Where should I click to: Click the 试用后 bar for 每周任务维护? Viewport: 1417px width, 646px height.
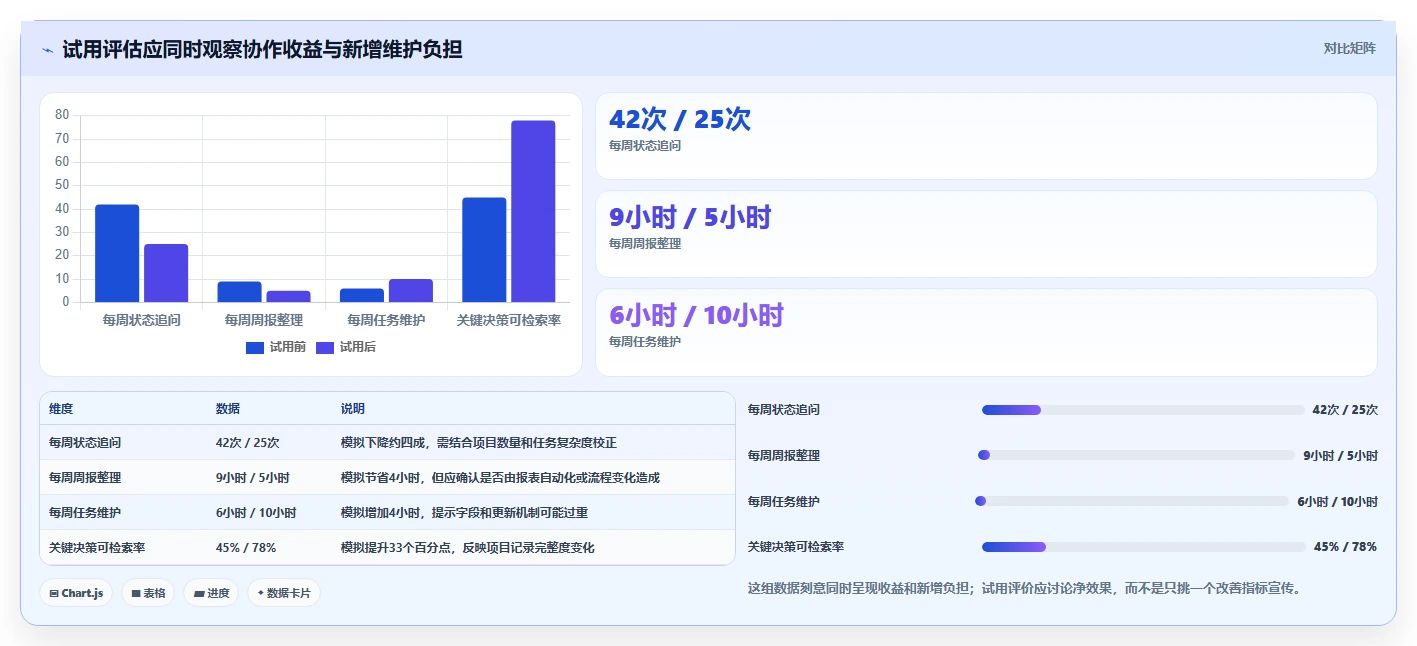coord(411,290)
